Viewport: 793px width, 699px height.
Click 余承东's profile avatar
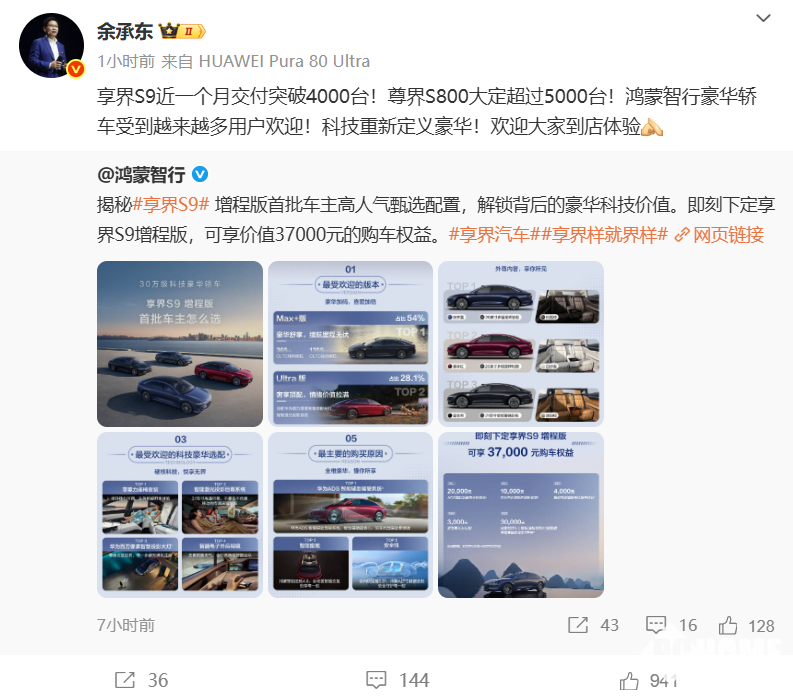[x=52, y=46]
